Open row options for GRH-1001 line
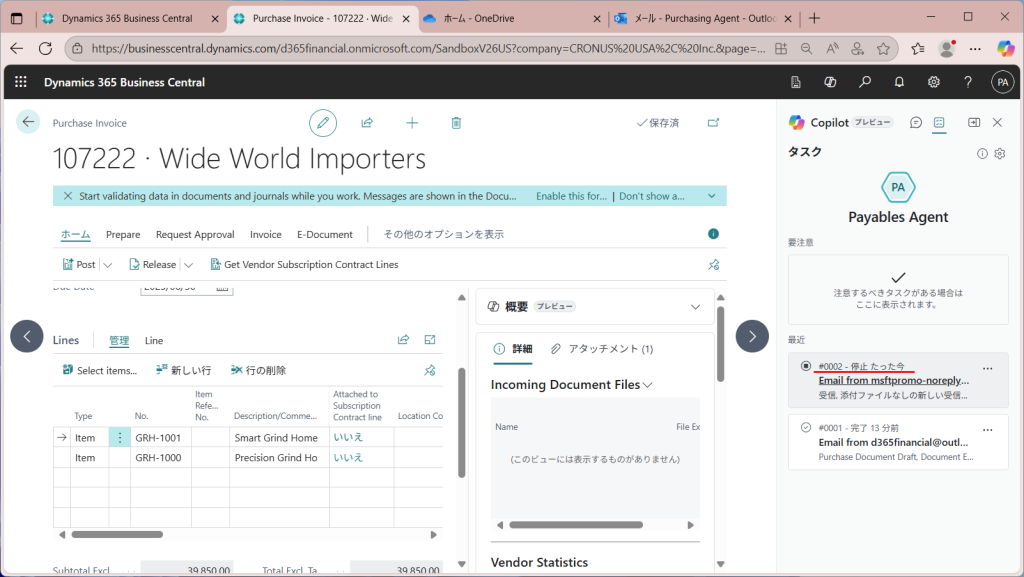The height and width of the screenshot is (577, 1024). pos(120,437)
